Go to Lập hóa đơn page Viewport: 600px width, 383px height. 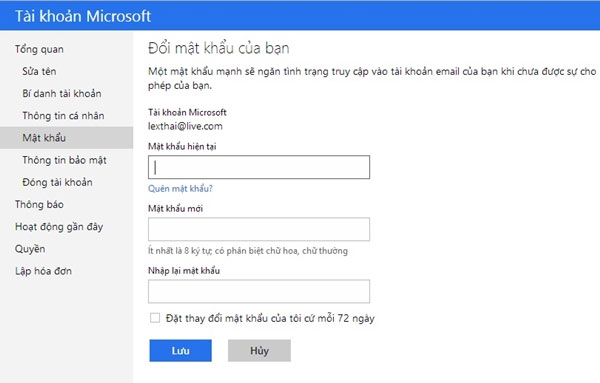point(43,271)
